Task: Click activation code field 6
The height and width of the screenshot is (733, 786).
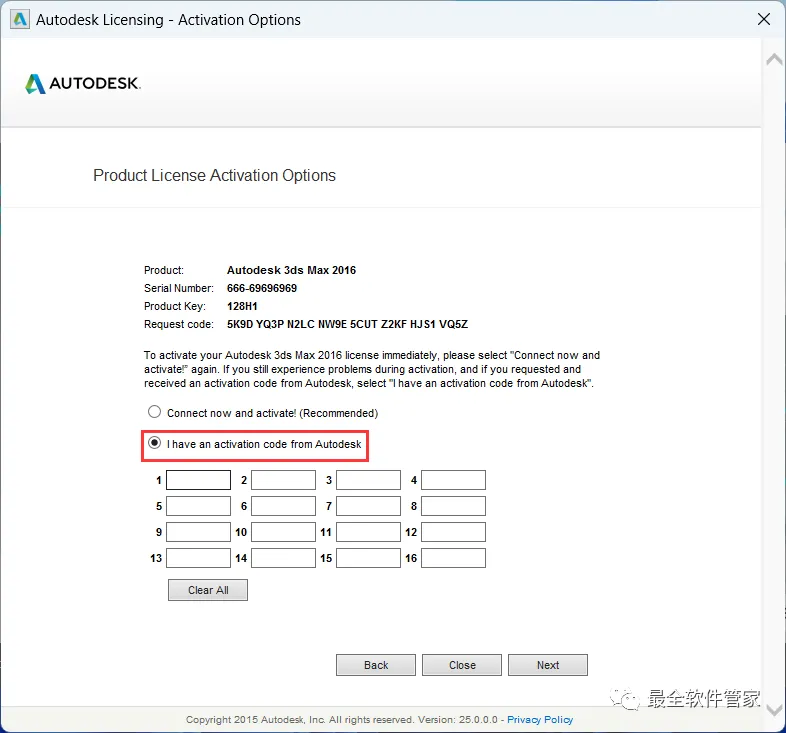Action: click(283, 506)
